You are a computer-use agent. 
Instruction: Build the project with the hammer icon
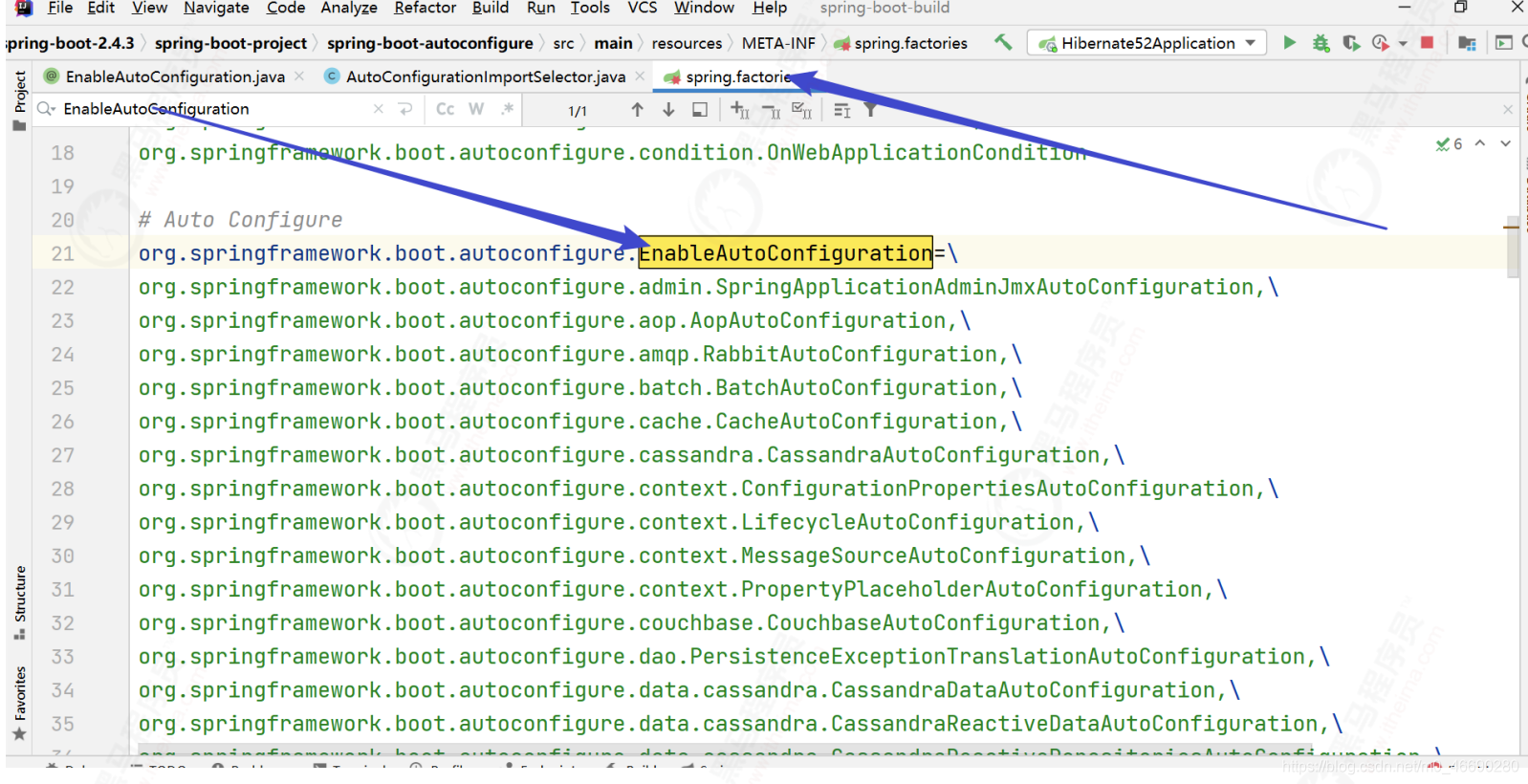[x=1002, y=42]
